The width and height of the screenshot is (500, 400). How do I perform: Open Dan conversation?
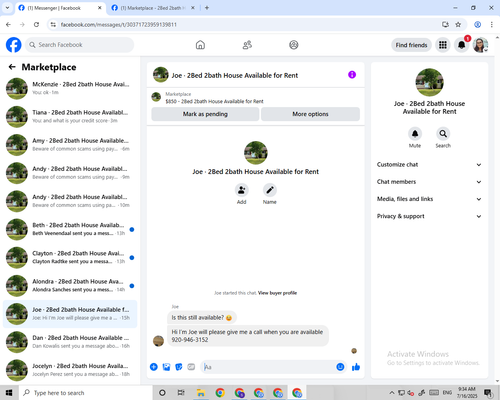click(x=70, y=342)
